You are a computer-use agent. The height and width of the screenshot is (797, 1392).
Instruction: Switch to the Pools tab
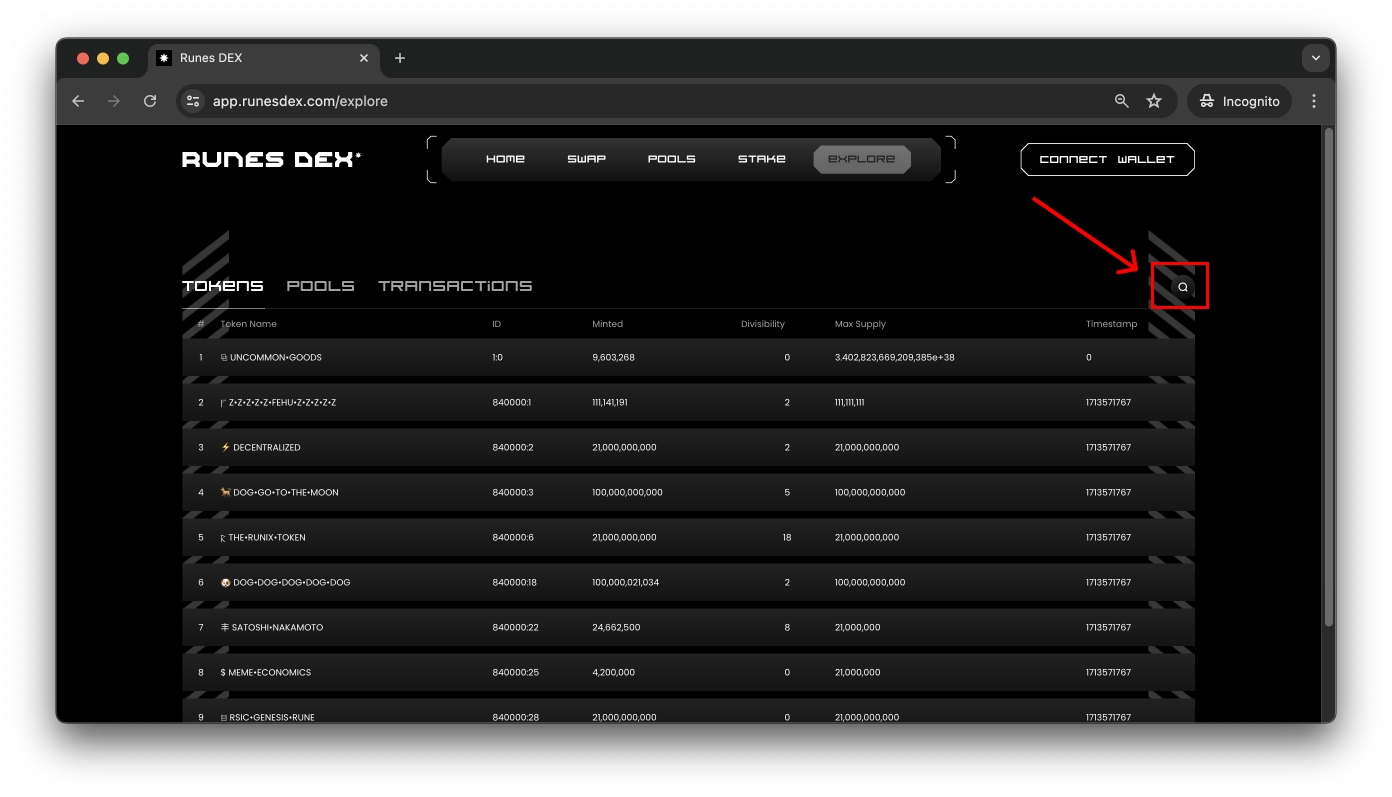click(320, 286)
